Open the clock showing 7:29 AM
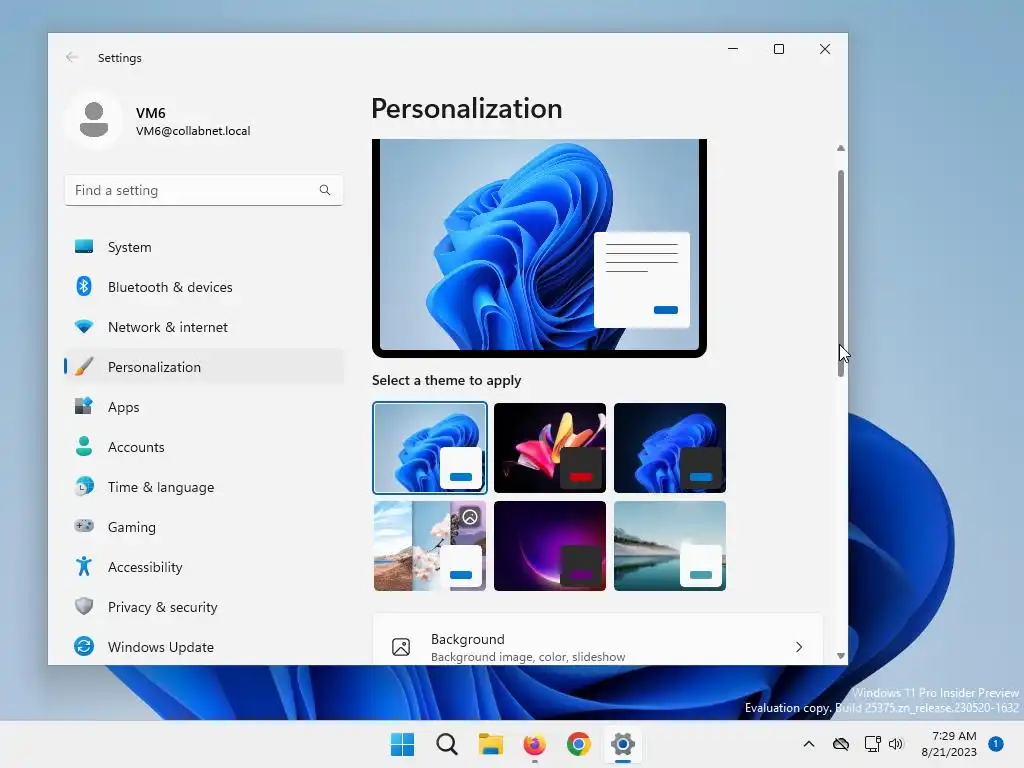The width and height of the screenshot is (1024, 768). pyautogui.click(x=949, y=744)
